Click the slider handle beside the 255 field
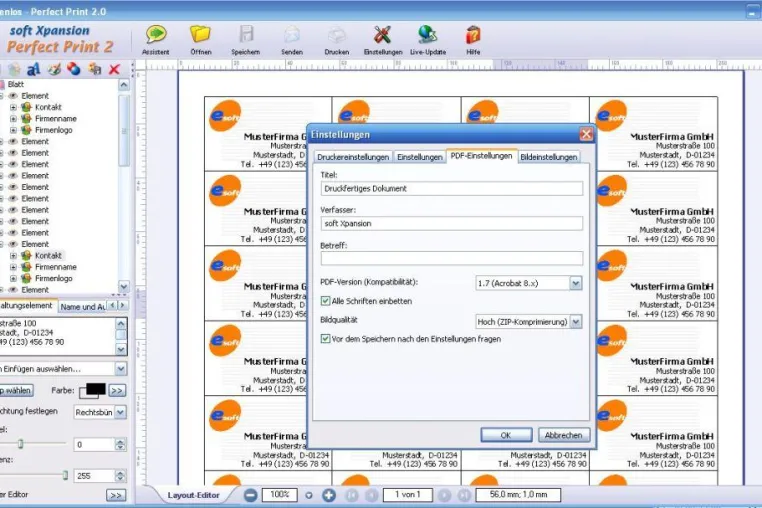The height and width of the screenshot is (508, 762). (65, 475)
